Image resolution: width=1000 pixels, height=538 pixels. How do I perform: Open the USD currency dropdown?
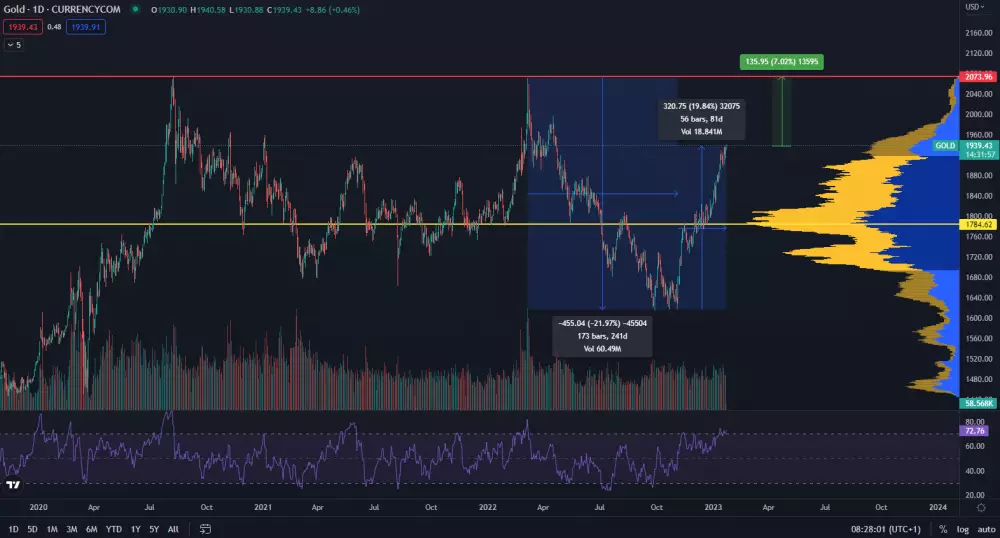click(x=973, y=7)
